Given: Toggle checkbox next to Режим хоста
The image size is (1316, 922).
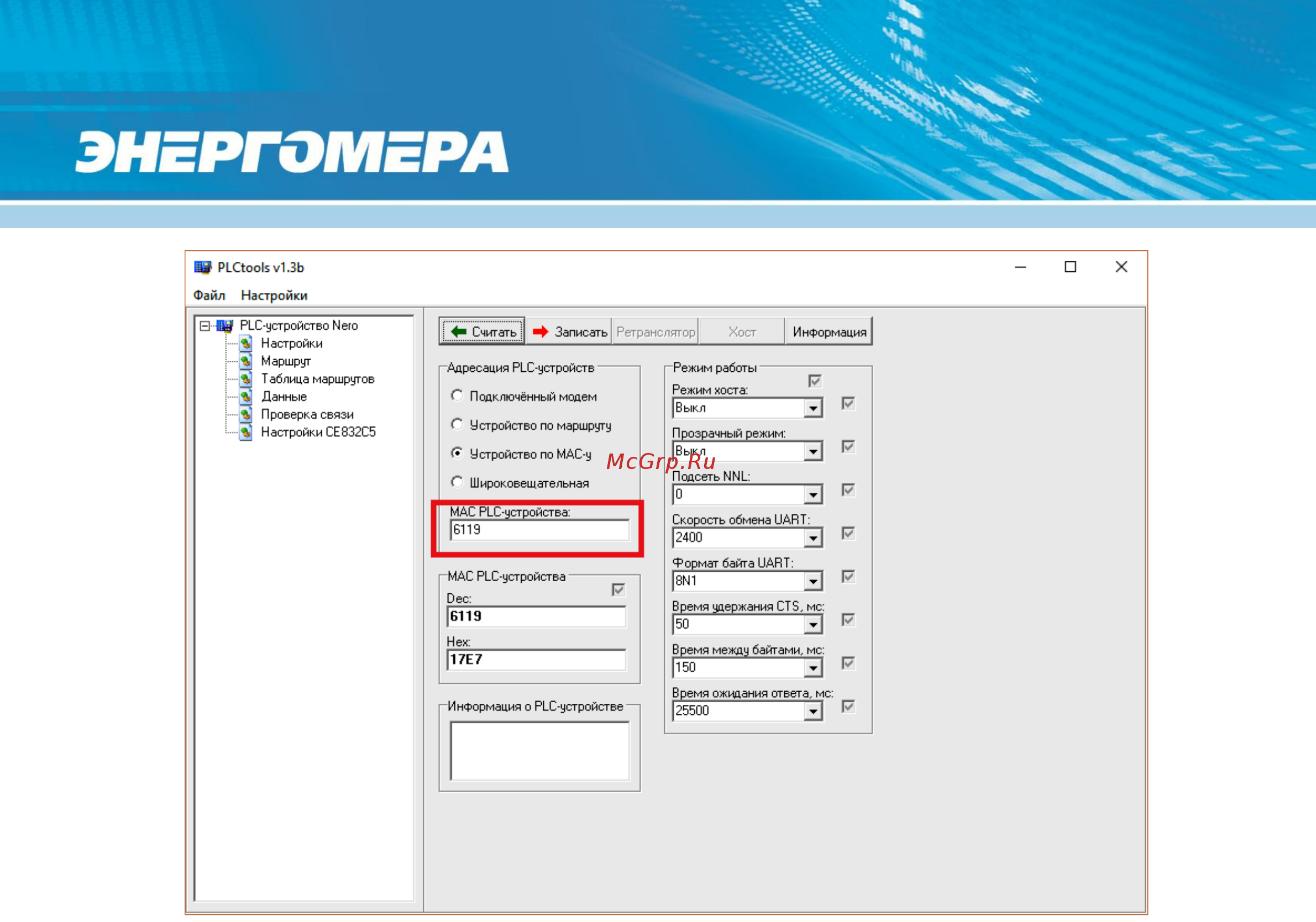Looking at the screenshot, I should pos(849,403).
